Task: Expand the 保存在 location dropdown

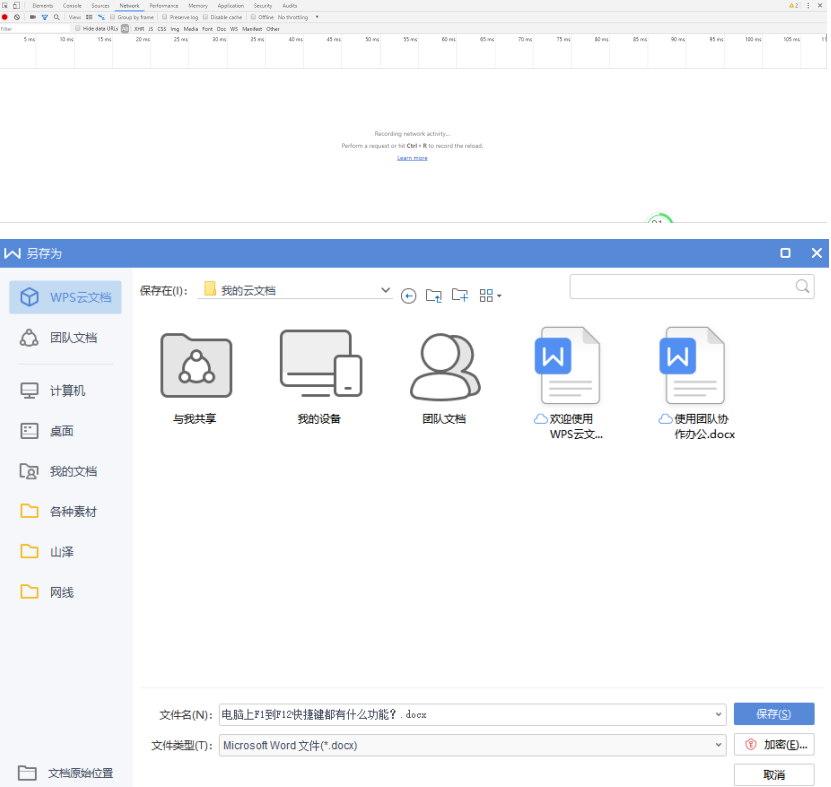Action: click(x=385, y=290)
